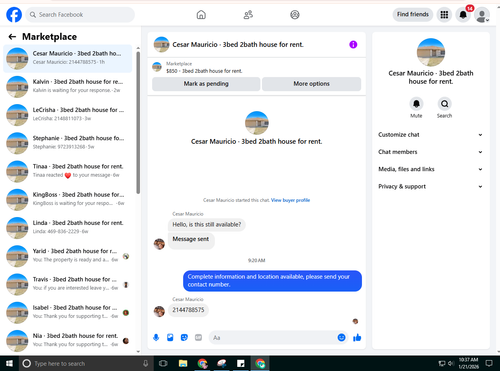Click the 2144788575 message bubble

[188, 310]
